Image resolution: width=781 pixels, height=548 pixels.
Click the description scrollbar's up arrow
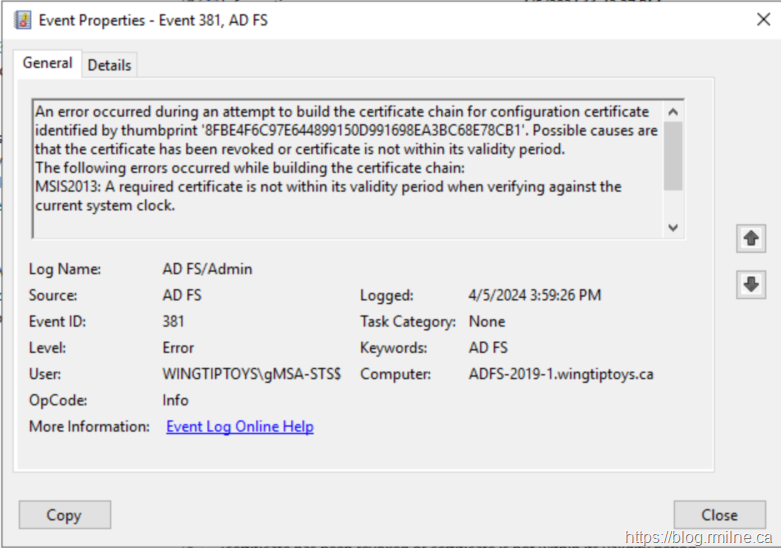(x=673, y=112)
